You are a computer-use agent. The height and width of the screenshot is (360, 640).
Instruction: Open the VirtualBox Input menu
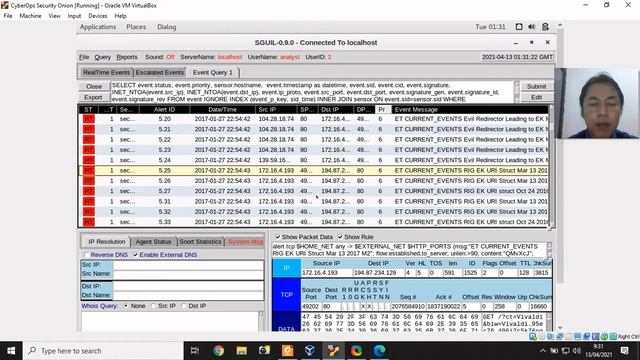(74, 16)
